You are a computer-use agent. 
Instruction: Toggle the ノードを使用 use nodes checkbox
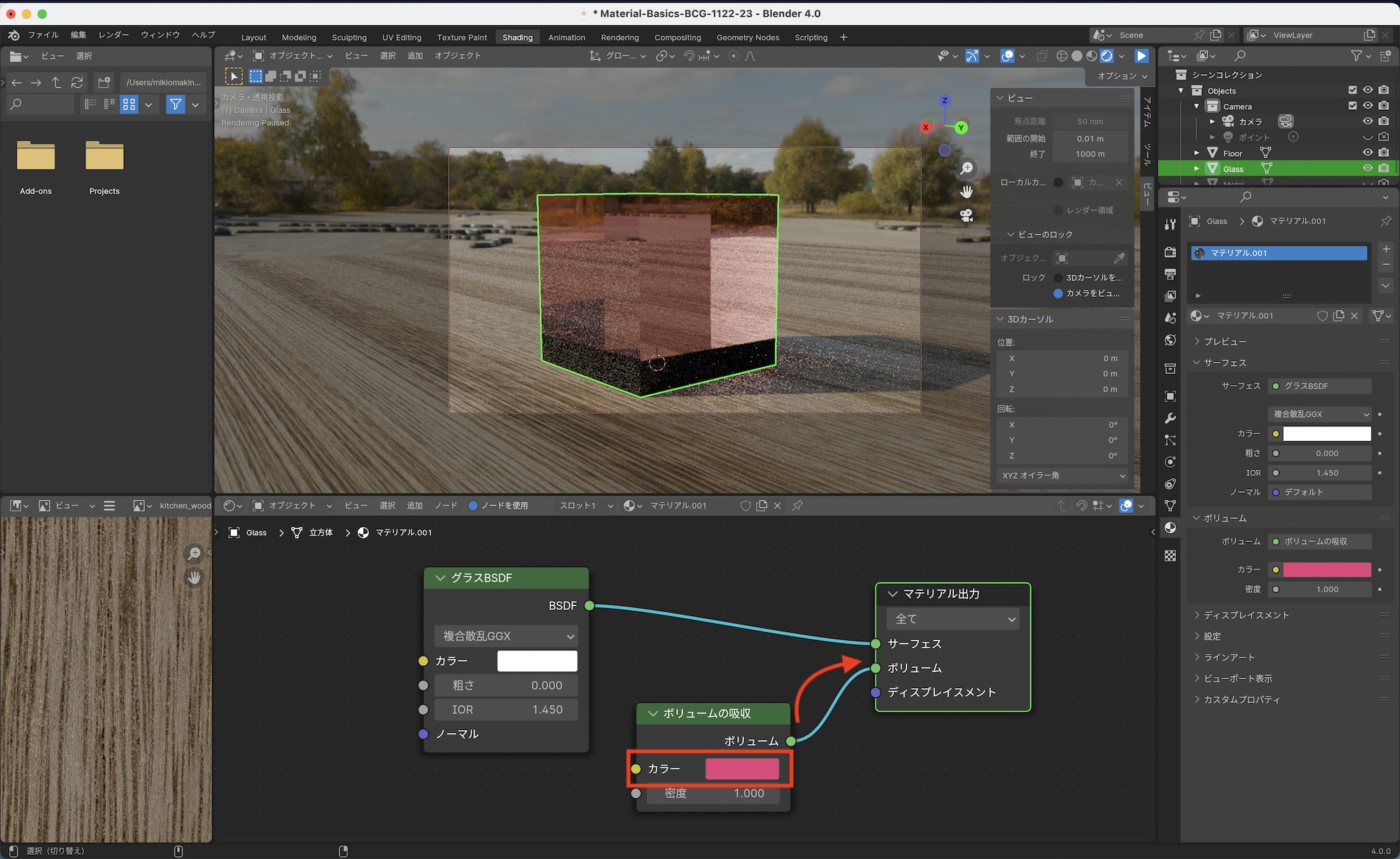click(473, 505)
